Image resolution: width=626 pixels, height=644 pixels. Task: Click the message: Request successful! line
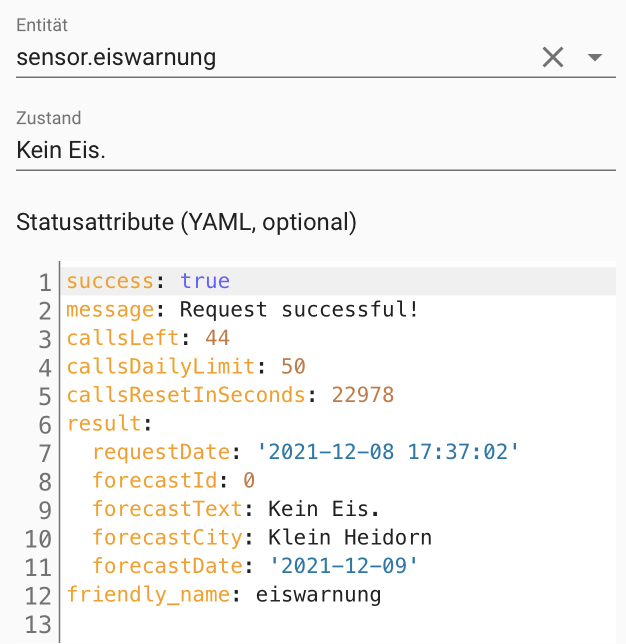[242, 310]
